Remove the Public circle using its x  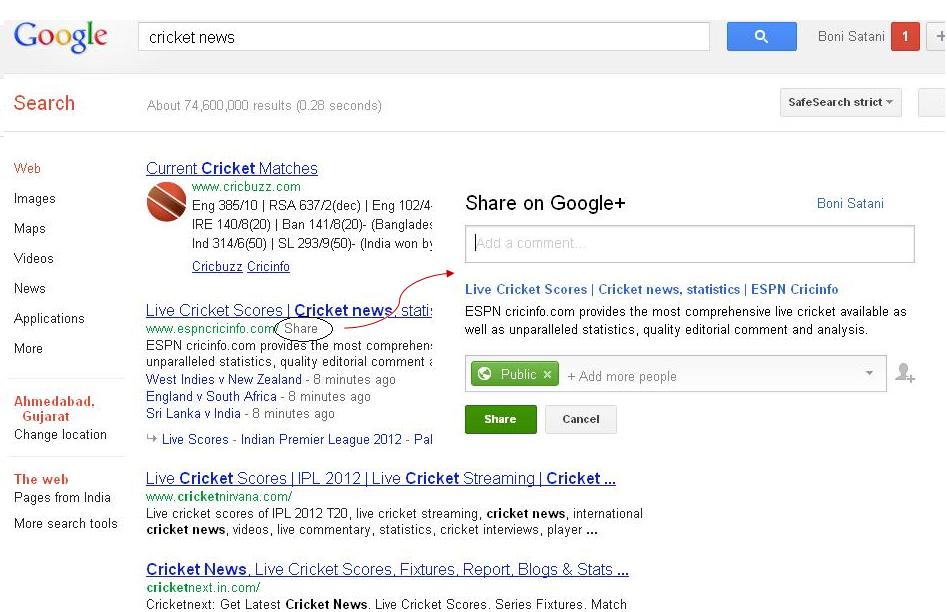pyautogui.click(x=547, y=375)
